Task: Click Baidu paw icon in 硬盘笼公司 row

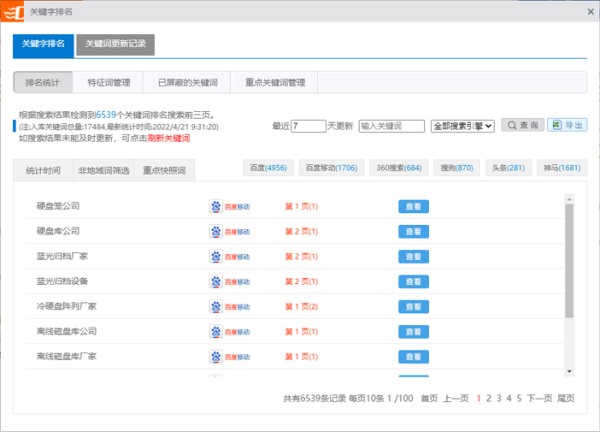Action: coord(216,206)
